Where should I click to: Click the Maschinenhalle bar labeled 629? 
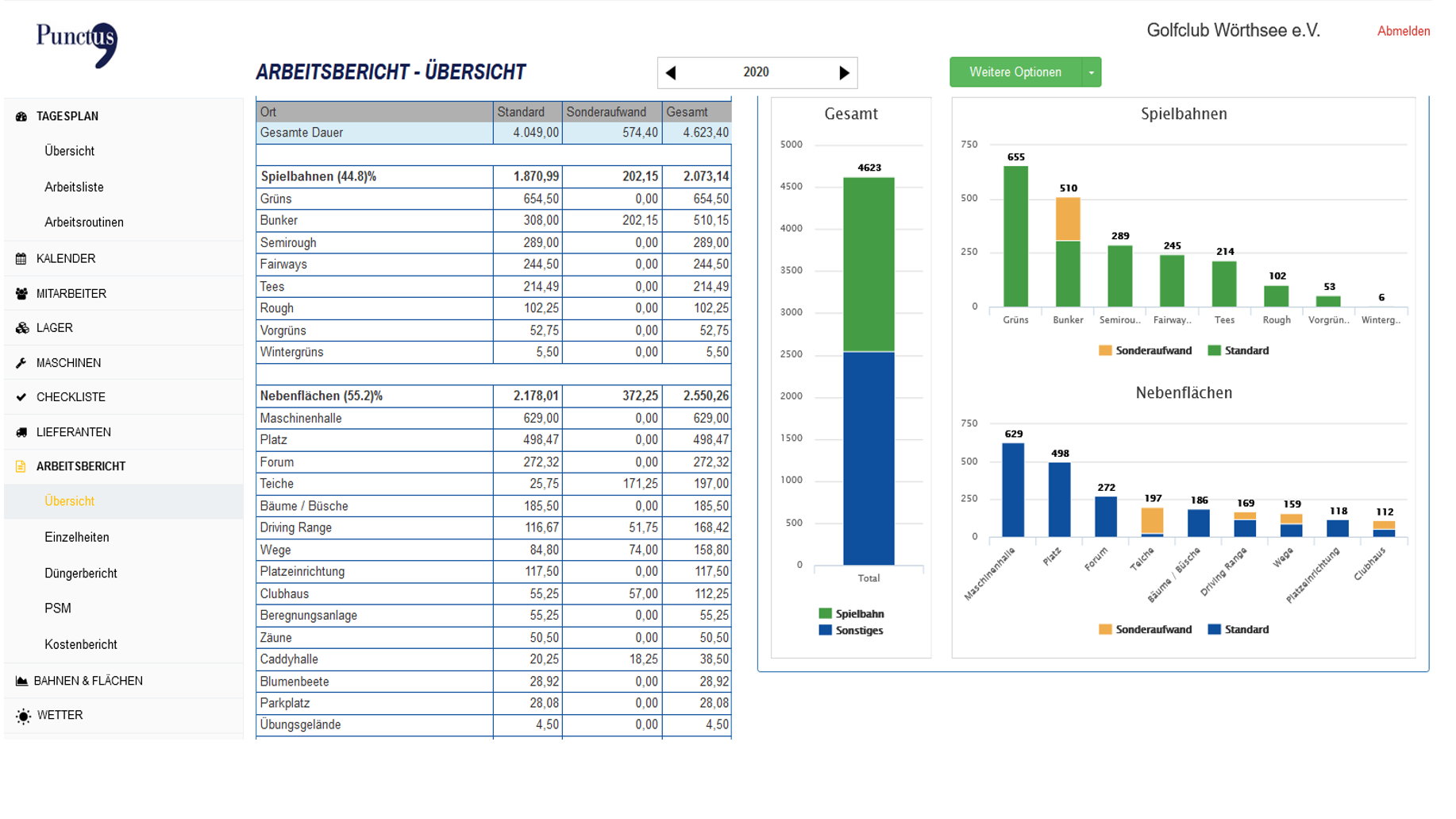(x=1013, y=489)
